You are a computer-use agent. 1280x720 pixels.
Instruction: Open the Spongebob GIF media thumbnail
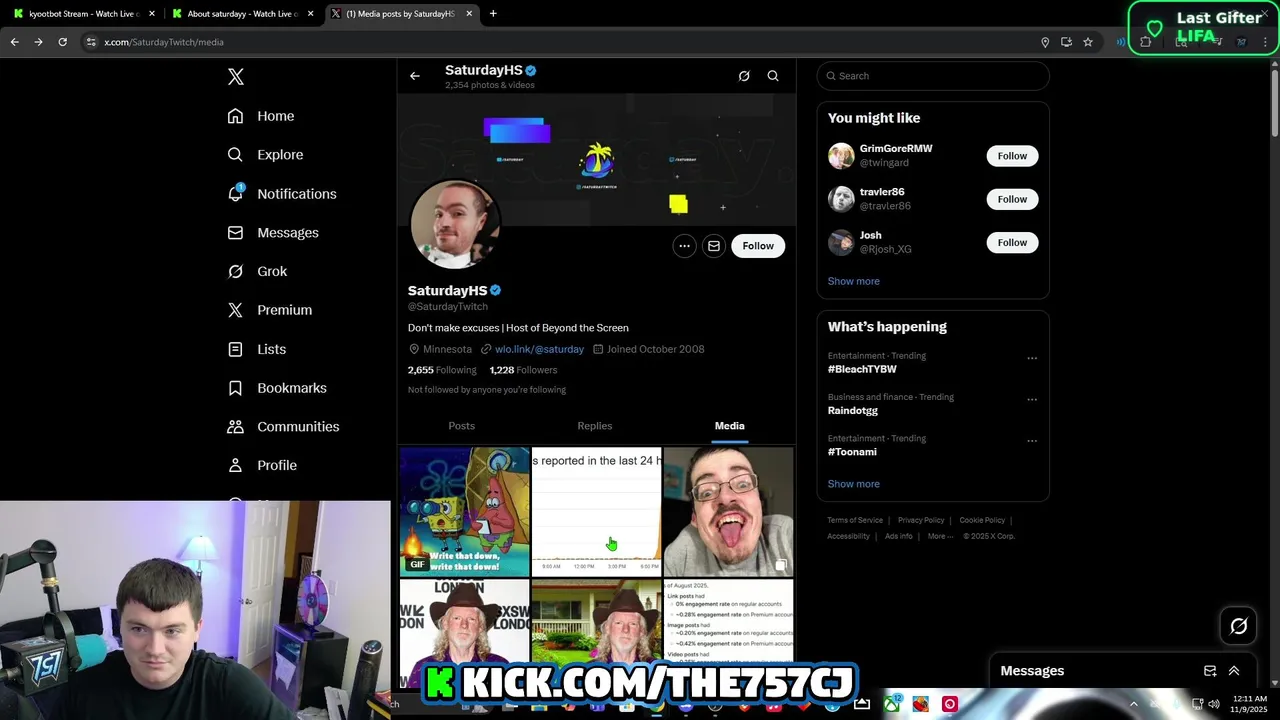point(465,511)
